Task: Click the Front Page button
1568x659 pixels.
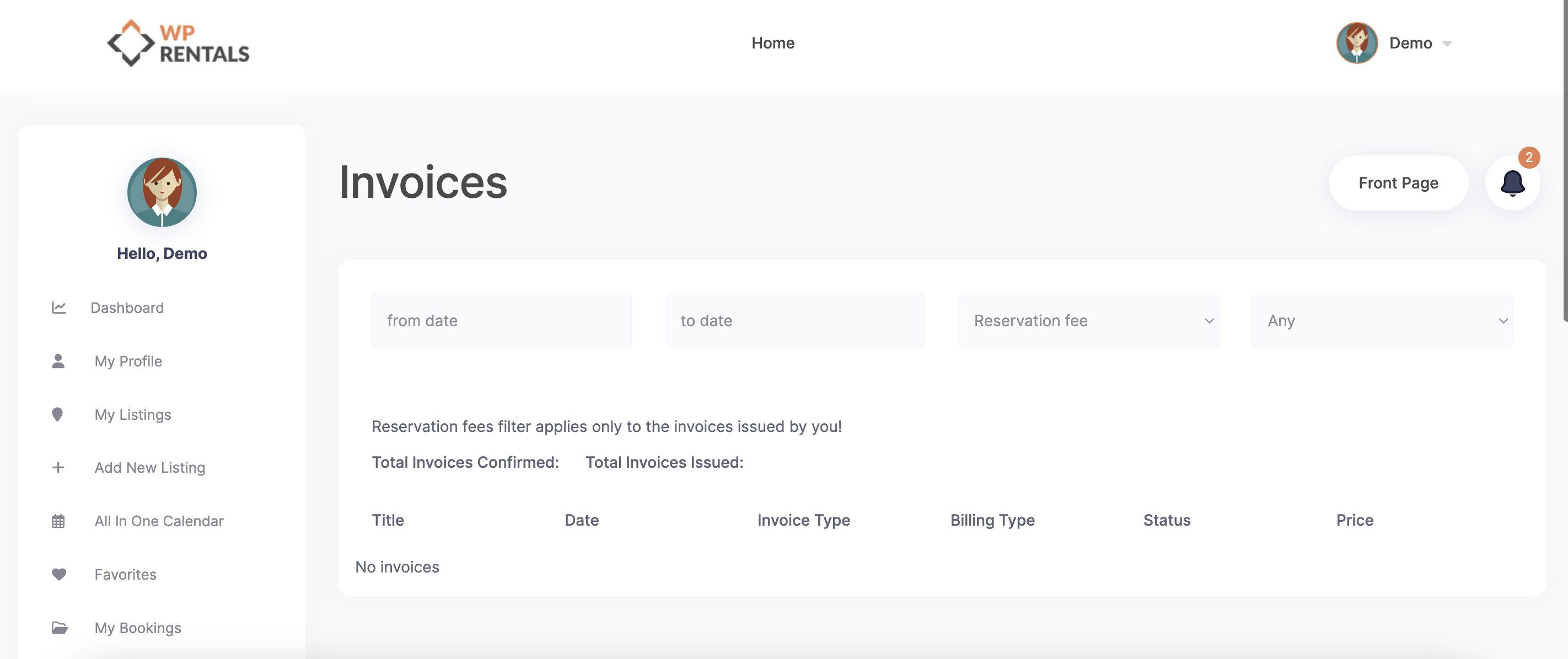Action: [x=1398, y=183]
